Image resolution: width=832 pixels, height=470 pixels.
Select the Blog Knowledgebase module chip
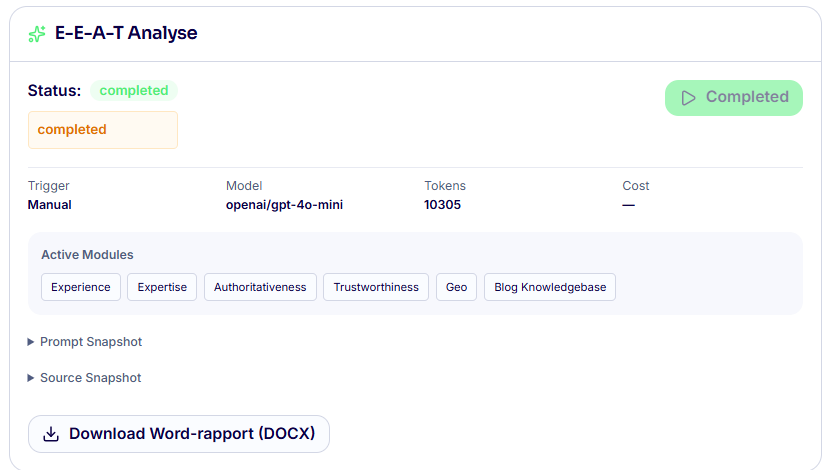point(550,287)
